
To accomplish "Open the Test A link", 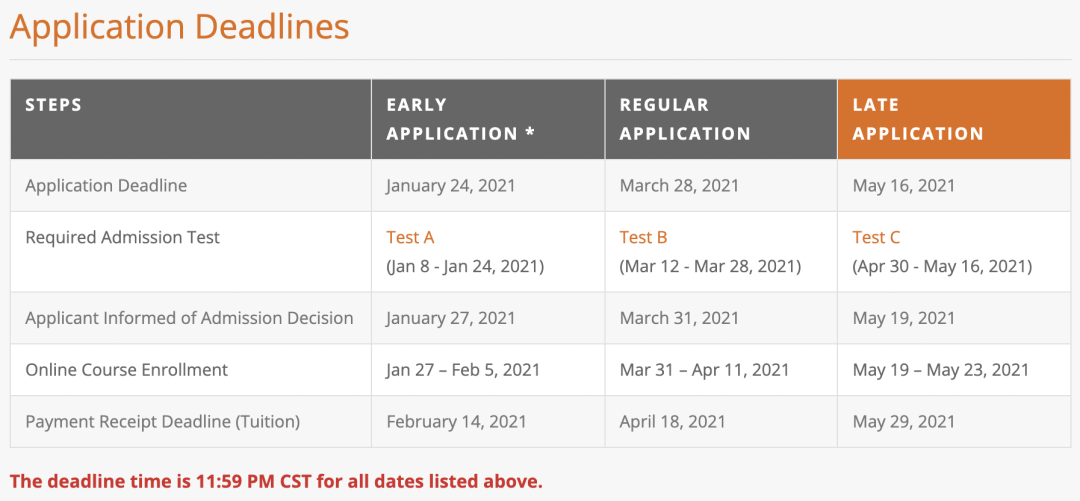I will point(410,238).
